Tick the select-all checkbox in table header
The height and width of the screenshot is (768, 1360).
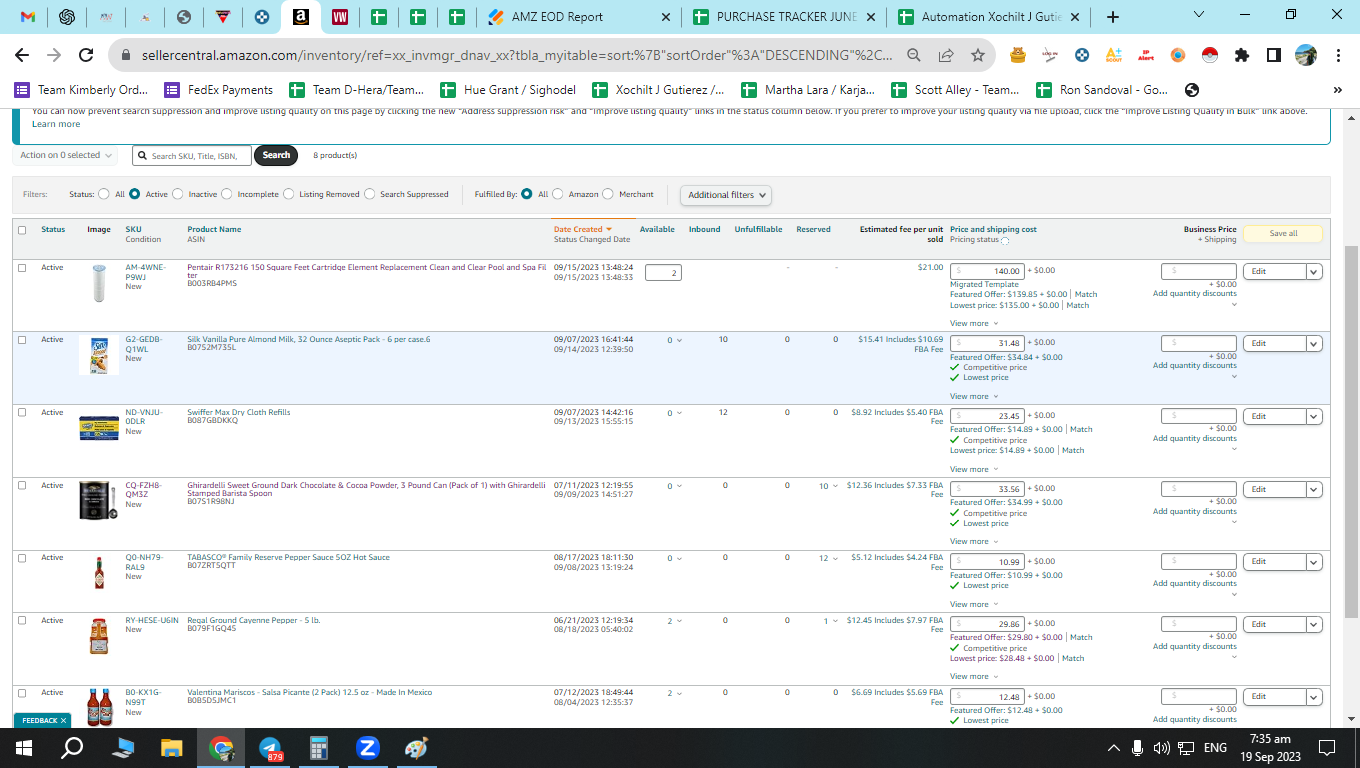22,230
